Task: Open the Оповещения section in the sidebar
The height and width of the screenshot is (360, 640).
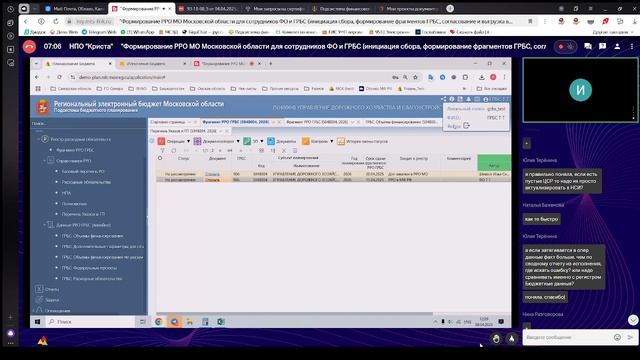Action: (x=53, y=311)
